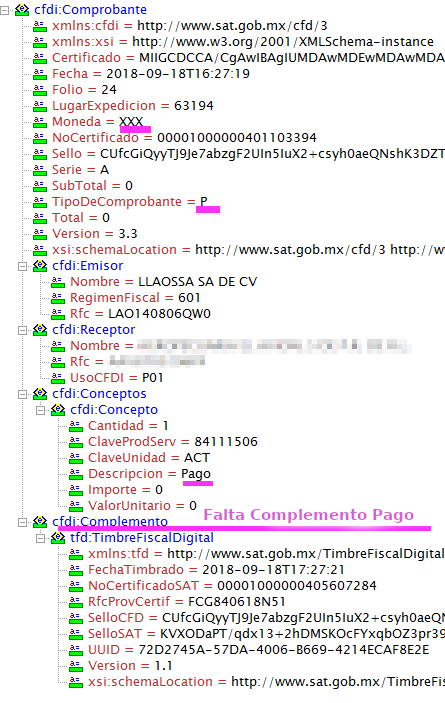This screenshot has width=445, height=703.
Task: Collapse the cfdi:Emisor node
Action: 22,266
